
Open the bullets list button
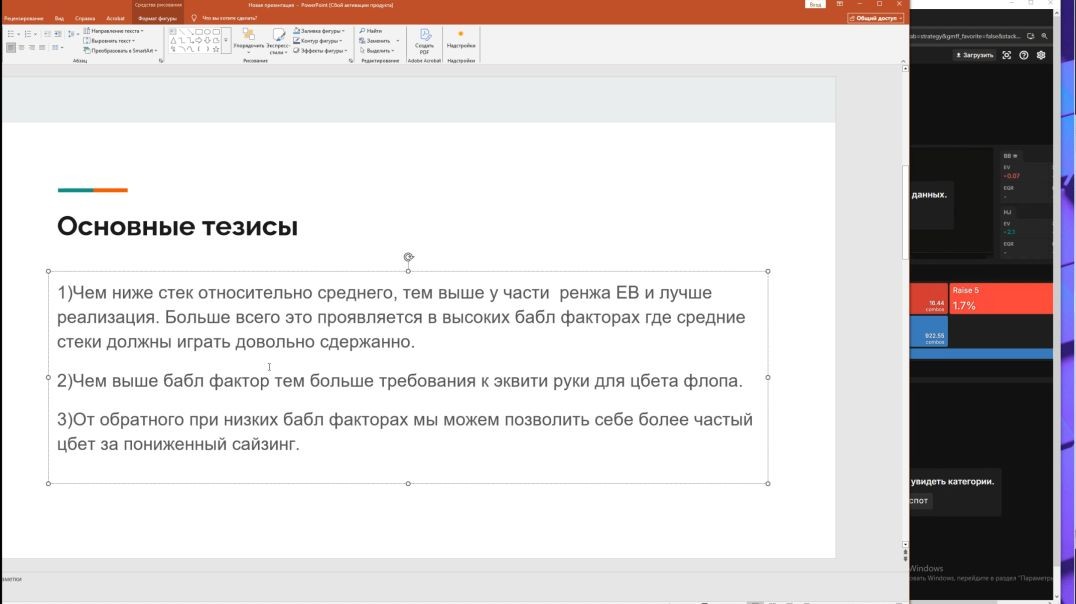pos(11,34)
